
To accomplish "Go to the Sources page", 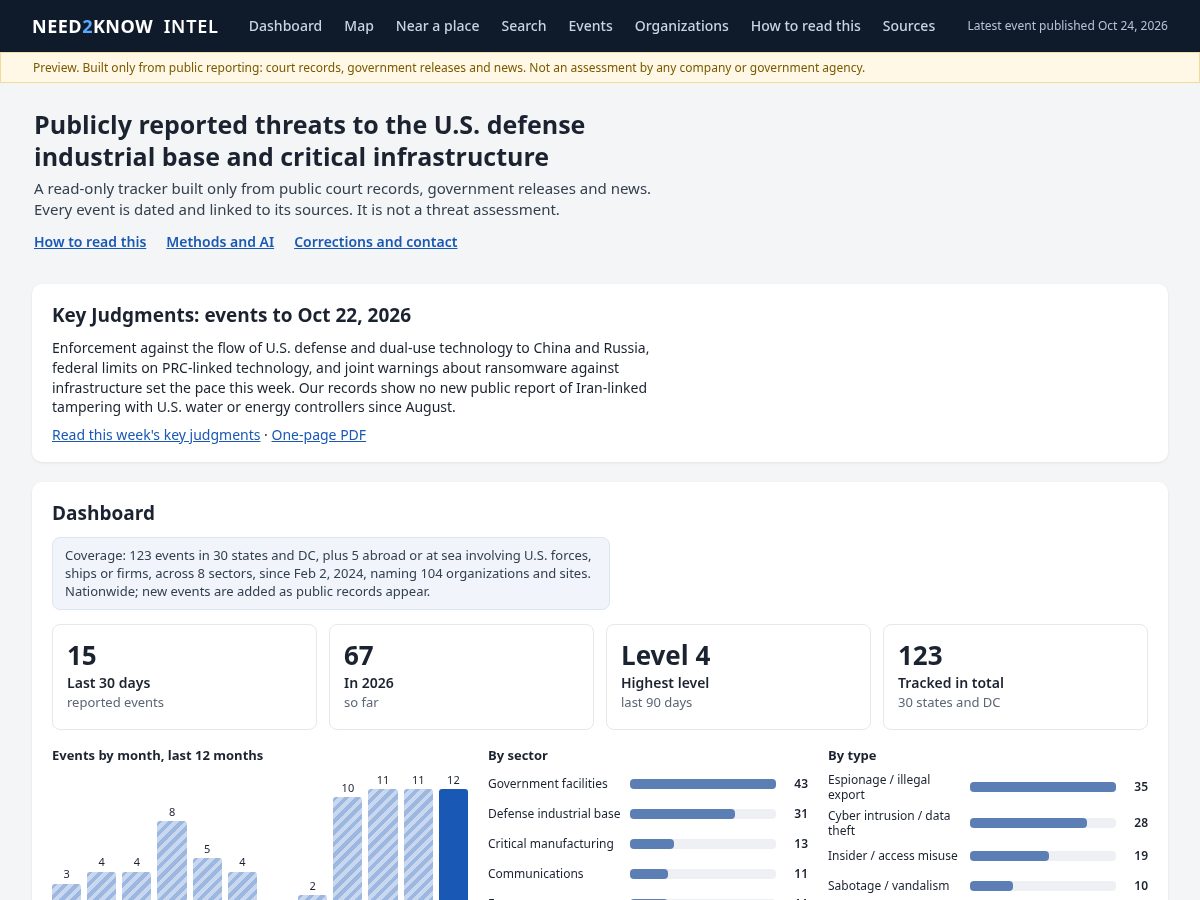I will tap(909, 26).
